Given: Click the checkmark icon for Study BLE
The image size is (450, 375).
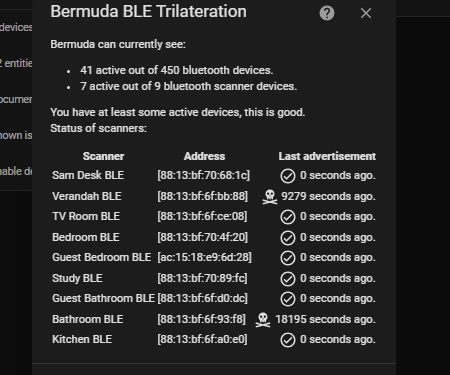Looking at the screenshot, I should [288, 279].
